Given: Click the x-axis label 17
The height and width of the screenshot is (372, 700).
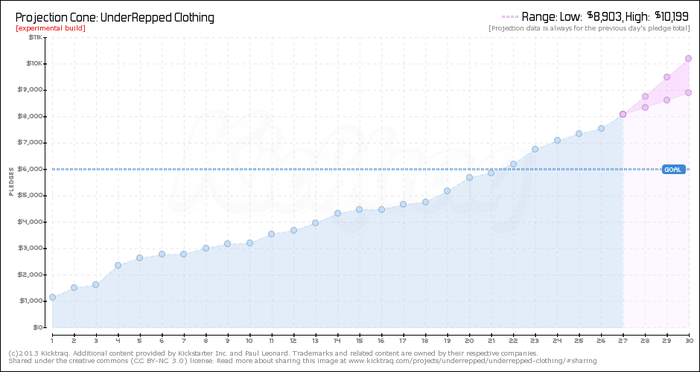Looking at the screenshot, I should pos(403,340).
